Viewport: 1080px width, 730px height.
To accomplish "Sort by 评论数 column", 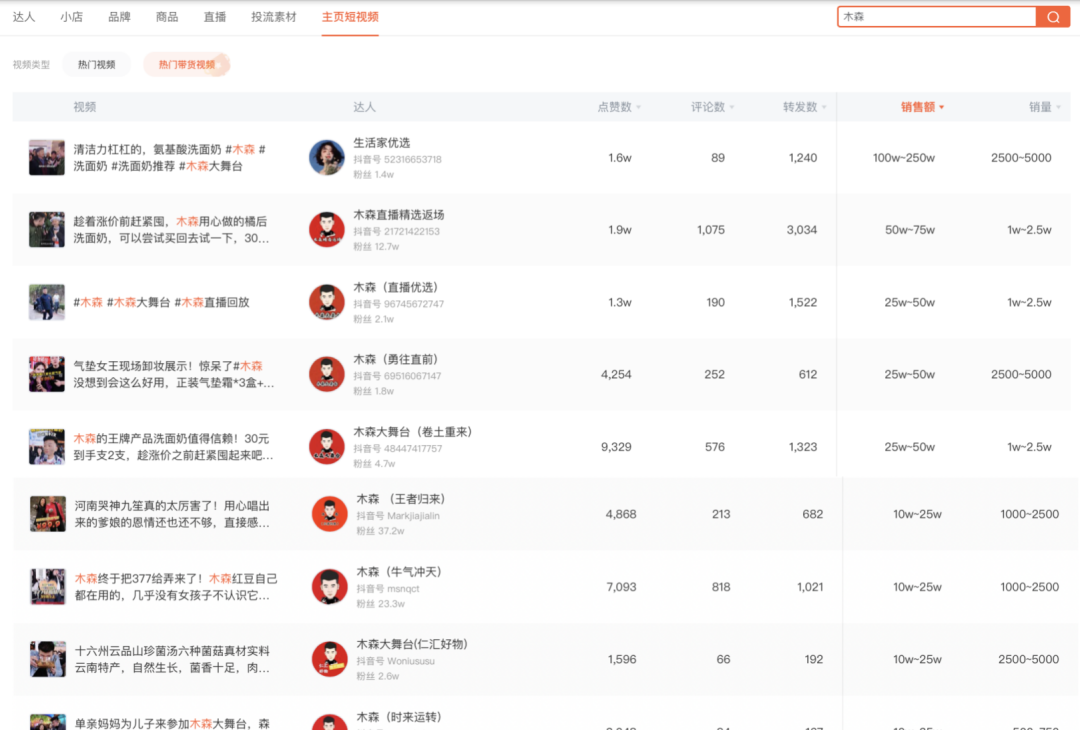I will [x=712, y=107].
